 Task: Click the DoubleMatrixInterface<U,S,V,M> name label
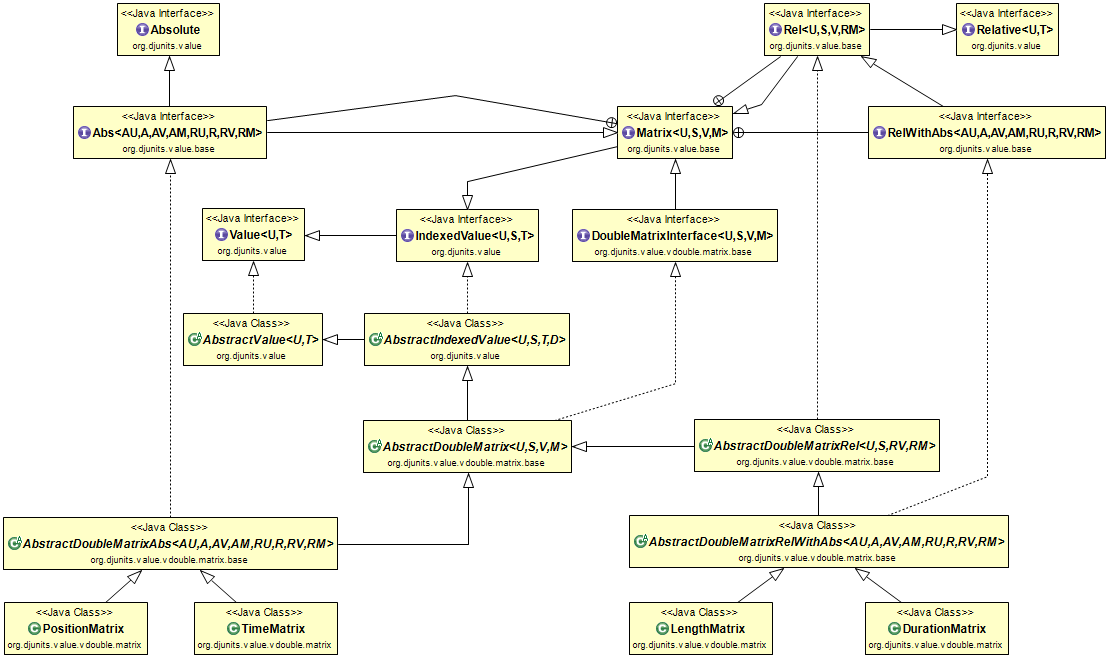coord(682,235)
